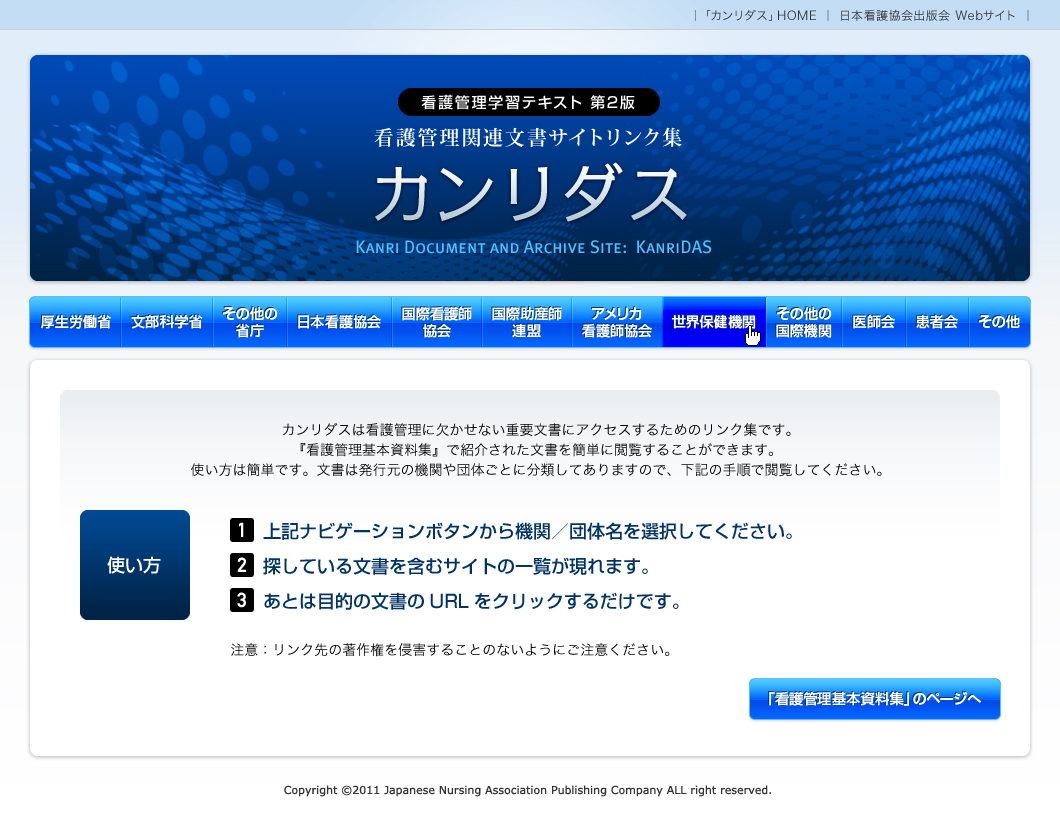Click the step 2 number icon

click(x=242, y=565)
